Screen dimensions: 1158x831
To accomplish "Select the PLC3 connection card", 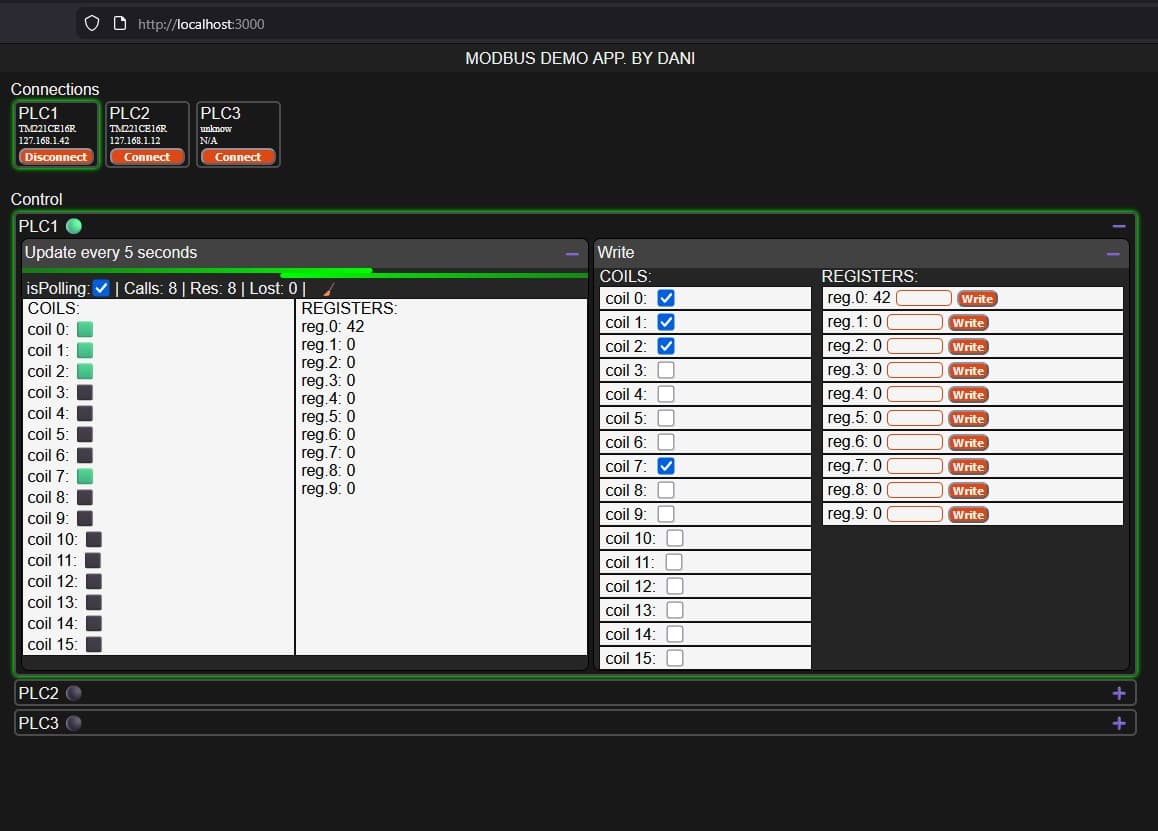I will [x=238, y=122].
